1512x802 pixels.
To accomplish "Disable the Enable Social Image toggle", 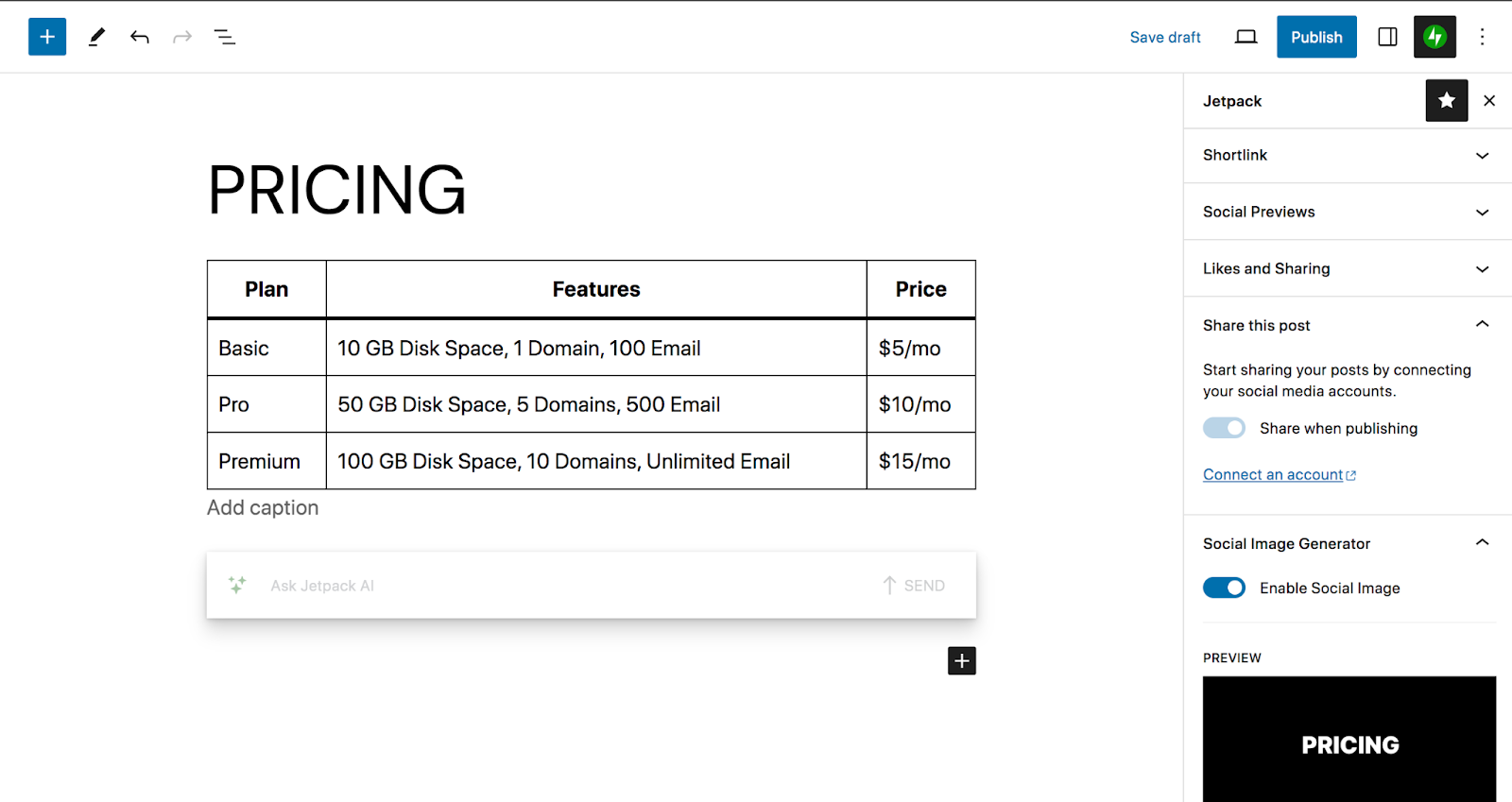I will [1224, 588].
